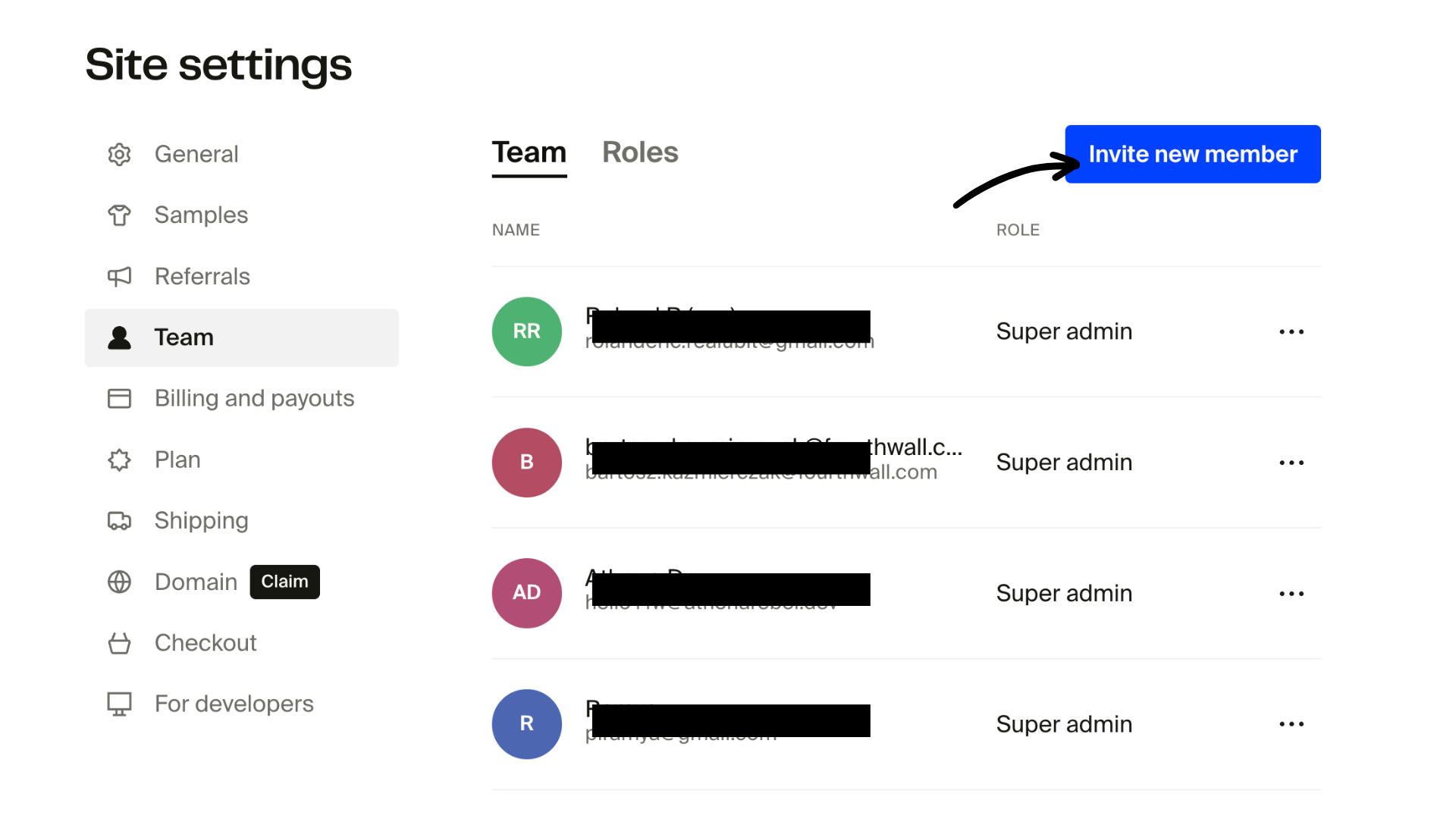Open the Plan settings entry
This screenshot has height=819, width=1456.
click(177, 460)
